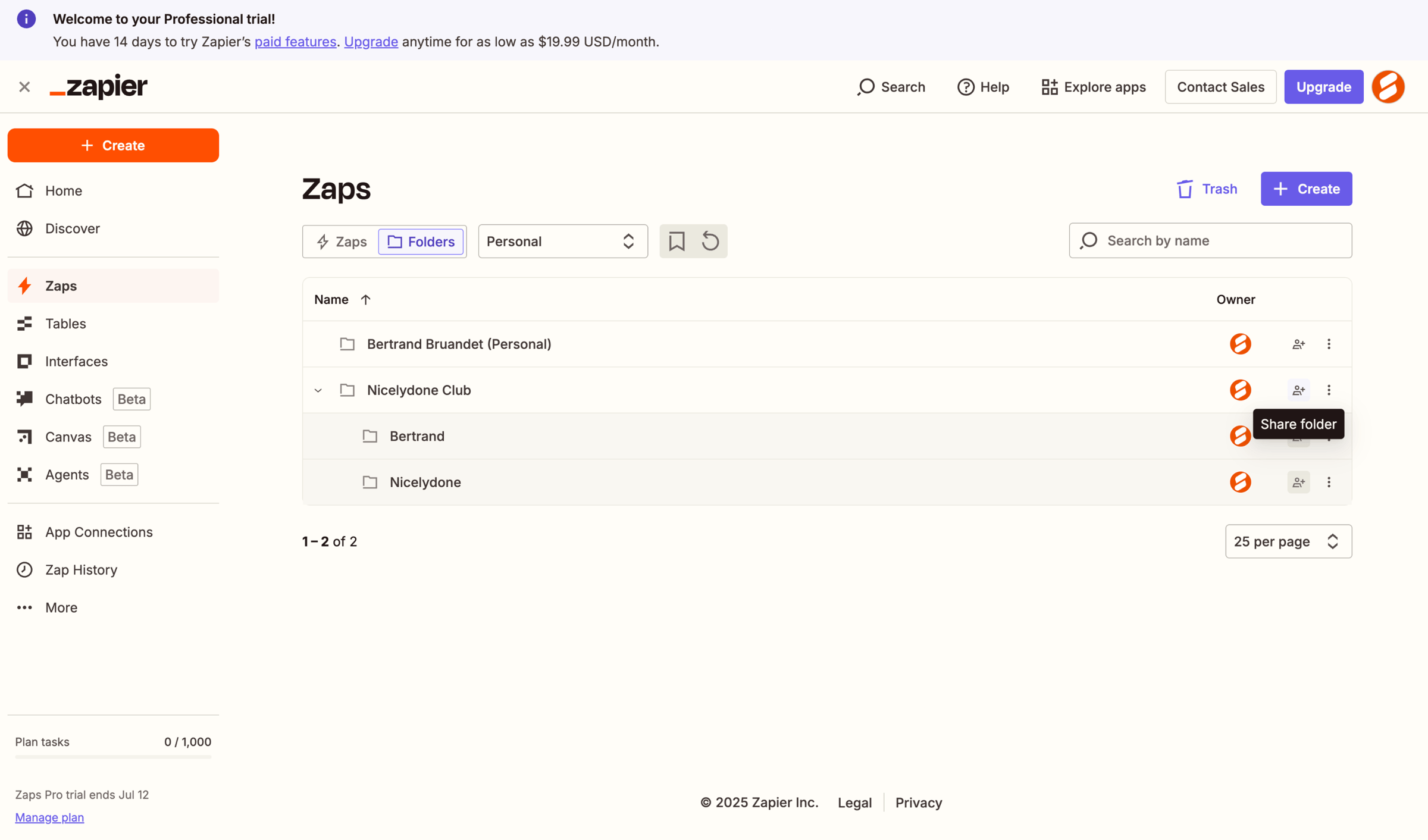Open the user avatar menu
The image size is (1428, 840).
tap(1388, 87)
